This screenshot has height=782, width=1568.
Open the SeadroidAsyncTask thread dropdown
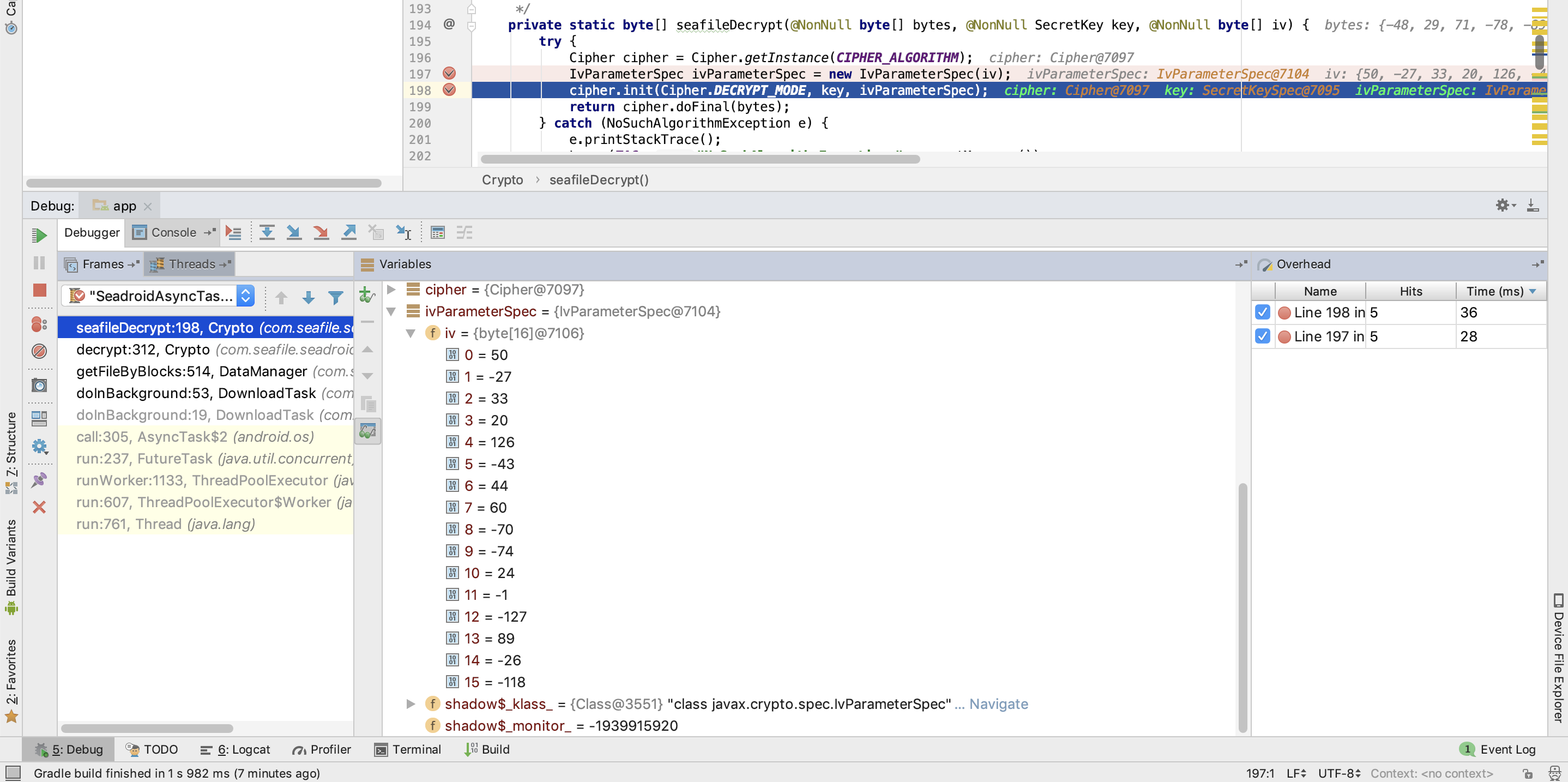[245, 296]
